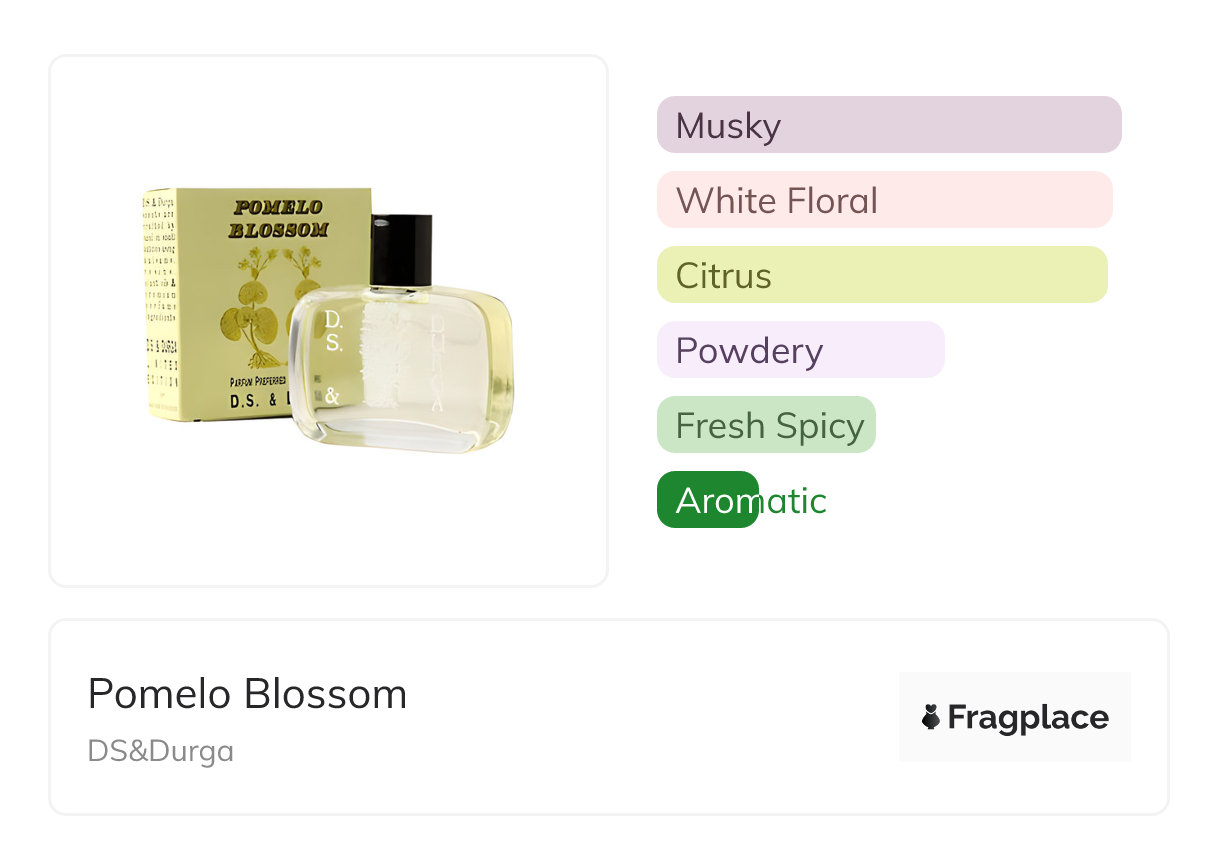Click the word 'Musky' label text

click(728, 126)
